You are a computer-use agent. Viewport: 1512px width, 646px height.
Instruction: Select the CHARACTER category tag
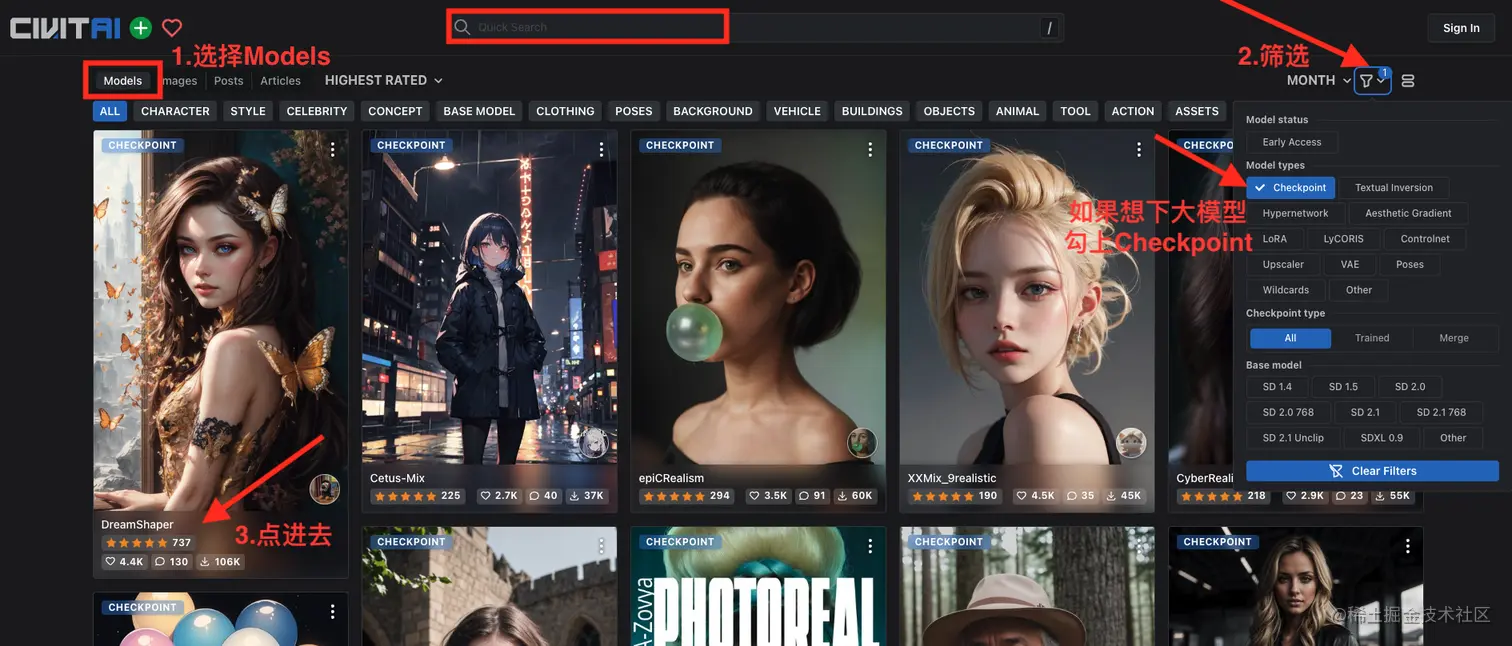[x=175, y=111]
